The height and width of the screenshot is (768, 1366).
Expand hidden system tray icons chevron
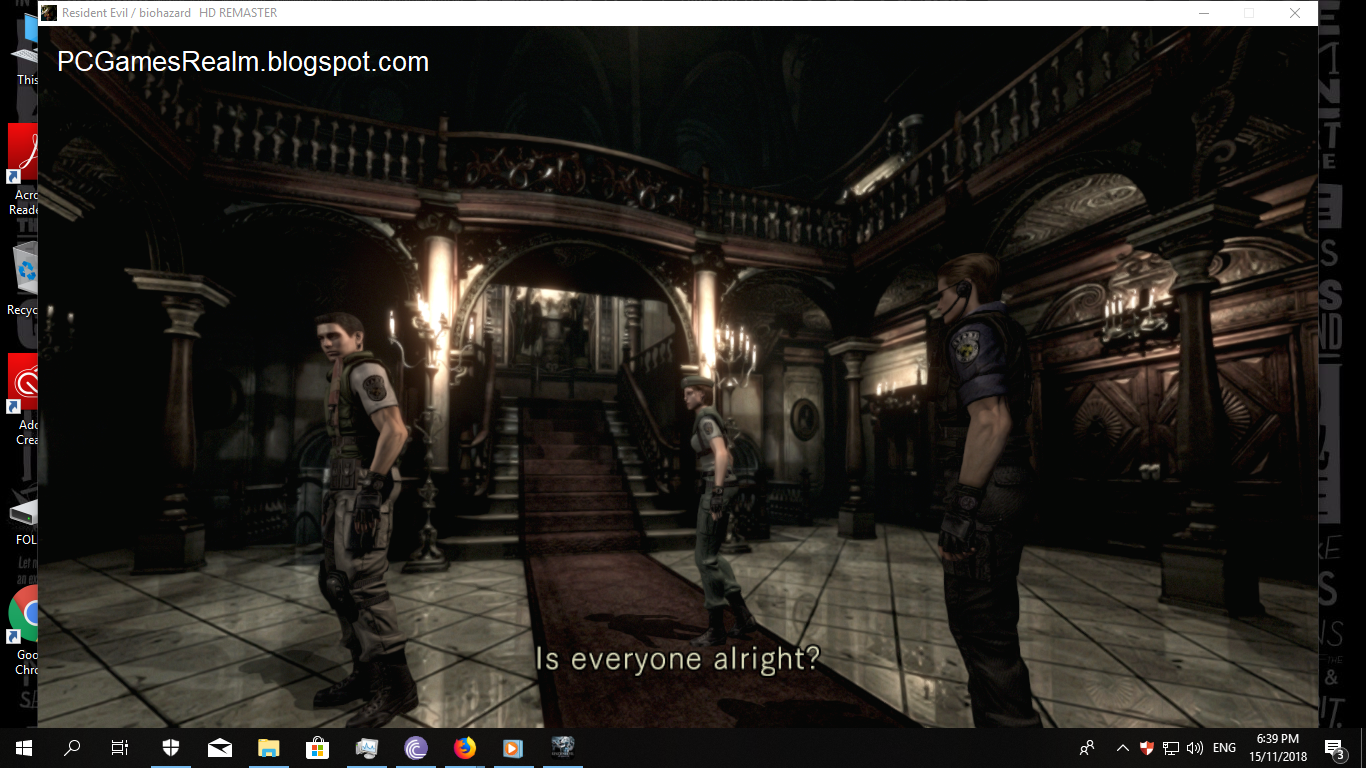click(1122, 747)
